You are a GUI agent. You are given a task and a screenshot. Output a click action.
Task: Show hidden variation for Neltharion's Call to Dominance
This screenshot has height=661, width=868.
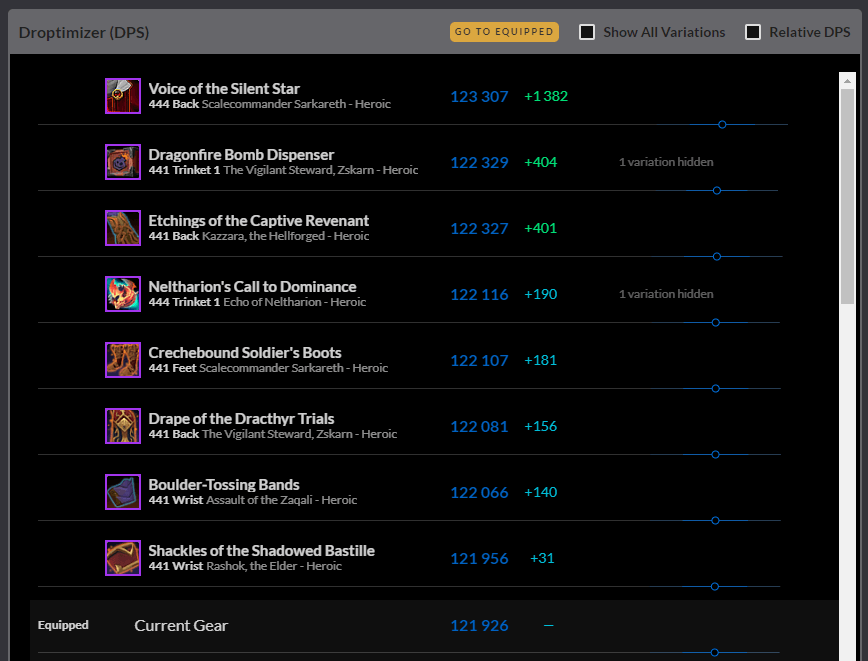[665, 294]
